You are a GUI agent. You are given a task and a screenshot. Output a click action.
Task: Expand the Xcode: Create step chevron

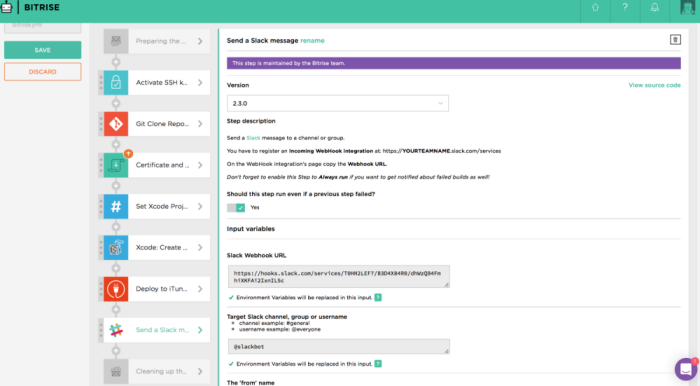tap(200, 248)
